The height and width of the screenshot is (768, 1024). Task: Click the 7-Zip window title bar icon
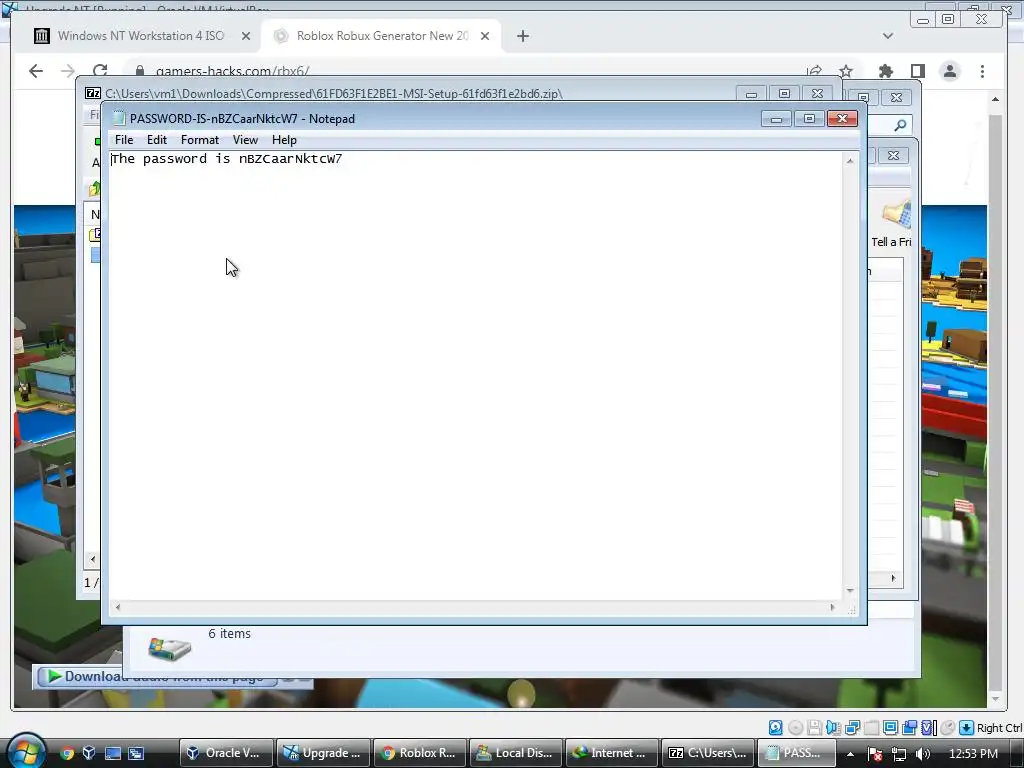tap(93, 93)
